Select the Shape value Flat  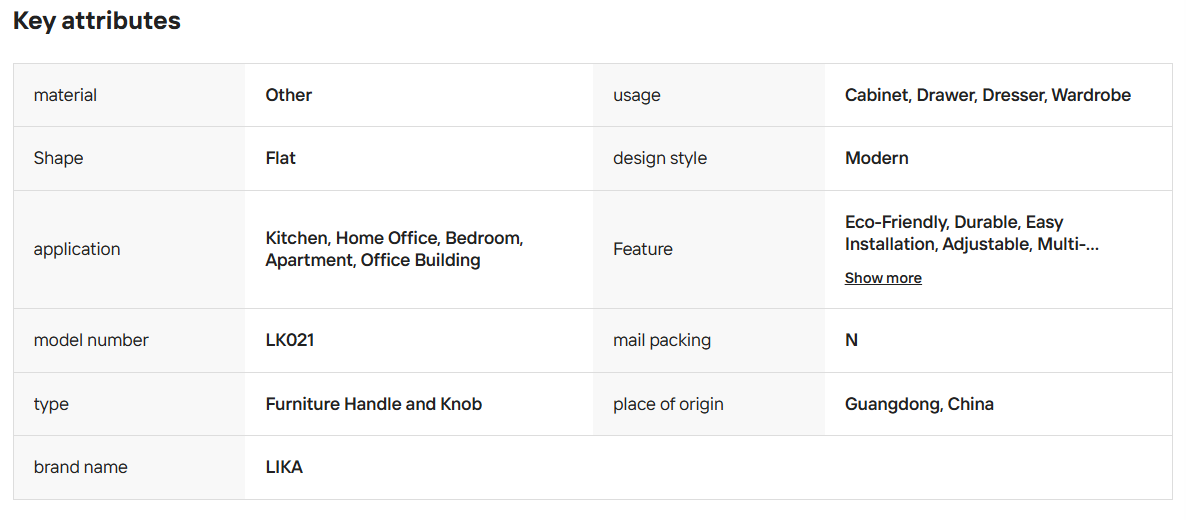[281, 159]
